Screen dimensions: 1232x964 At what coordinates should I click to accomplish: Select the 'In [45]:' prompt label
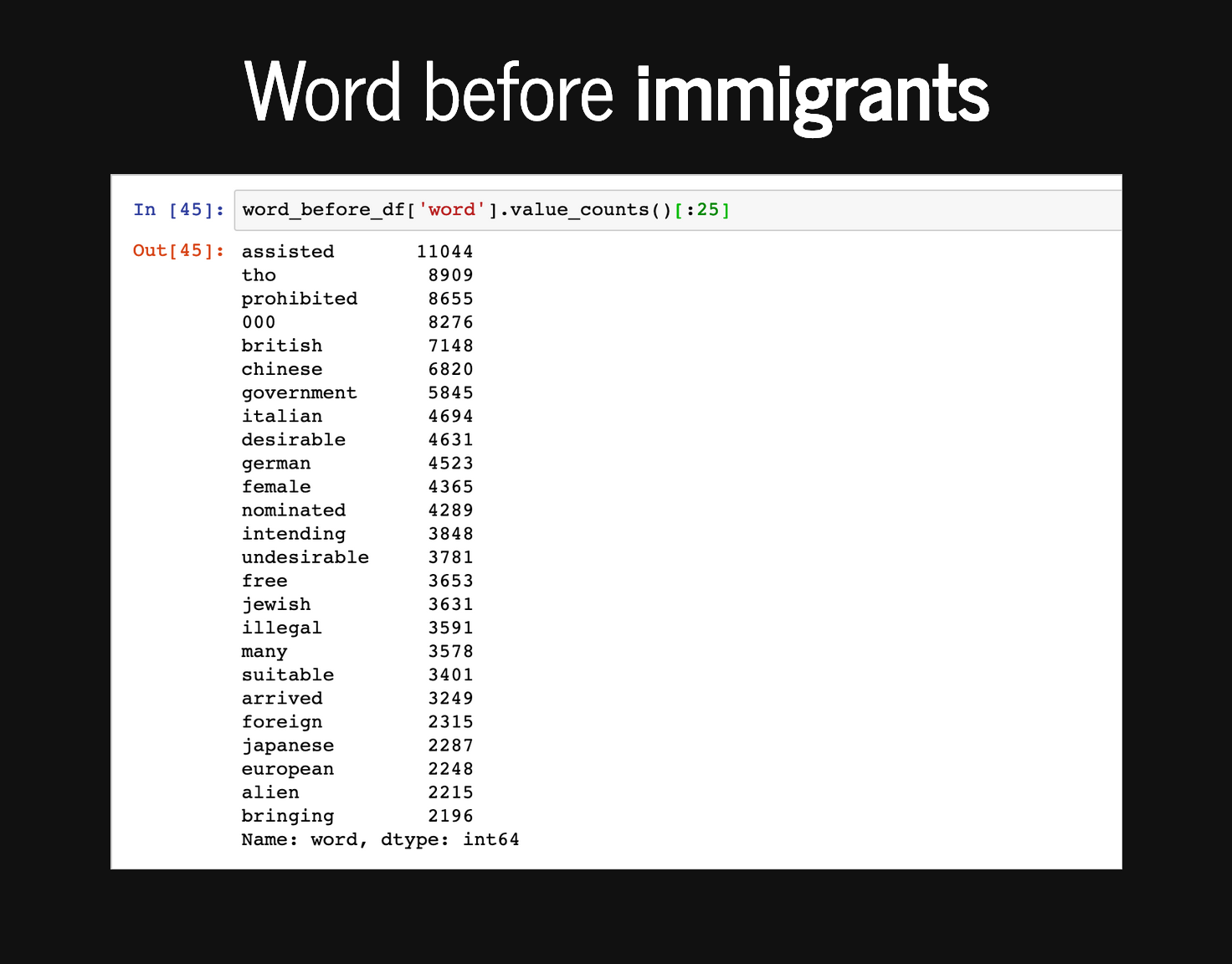coord(179,210)
